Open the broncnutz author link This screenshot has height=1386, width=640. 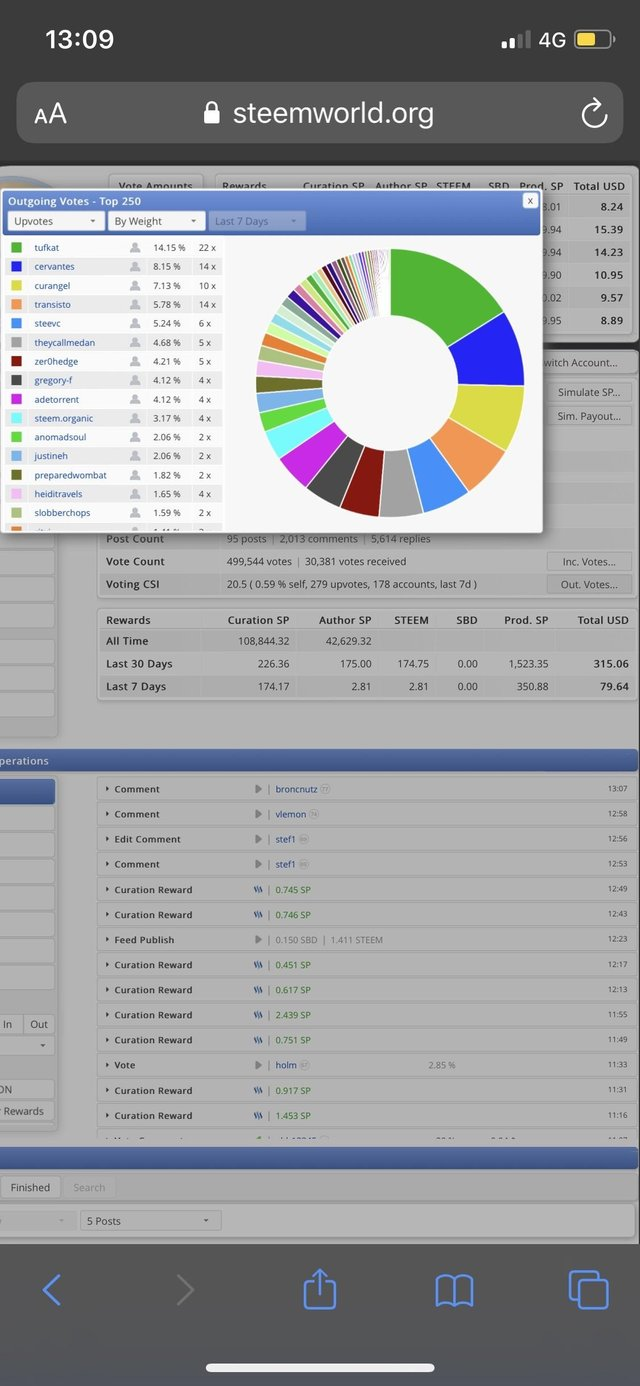point(296,789)
